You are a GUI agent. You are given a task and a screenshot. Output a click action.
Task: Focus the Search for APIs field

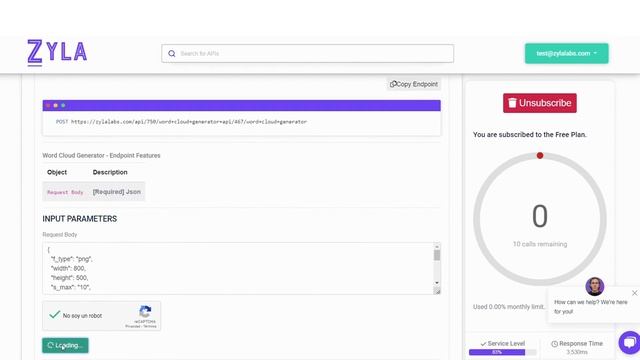click(x=307, y=53)
